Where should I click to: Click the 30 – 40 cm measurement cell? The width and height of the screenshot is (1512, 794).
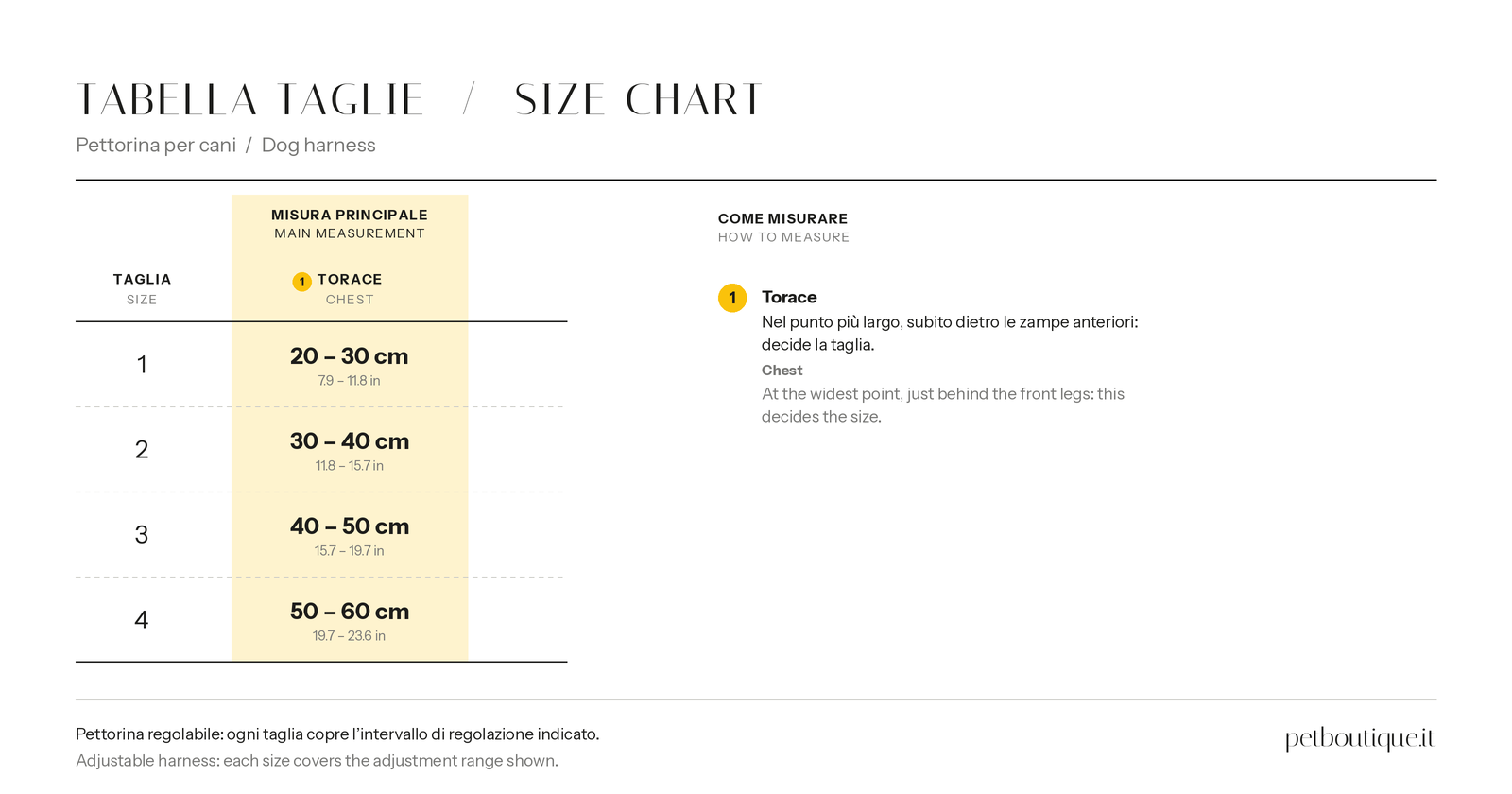click(x=350, y=450)
